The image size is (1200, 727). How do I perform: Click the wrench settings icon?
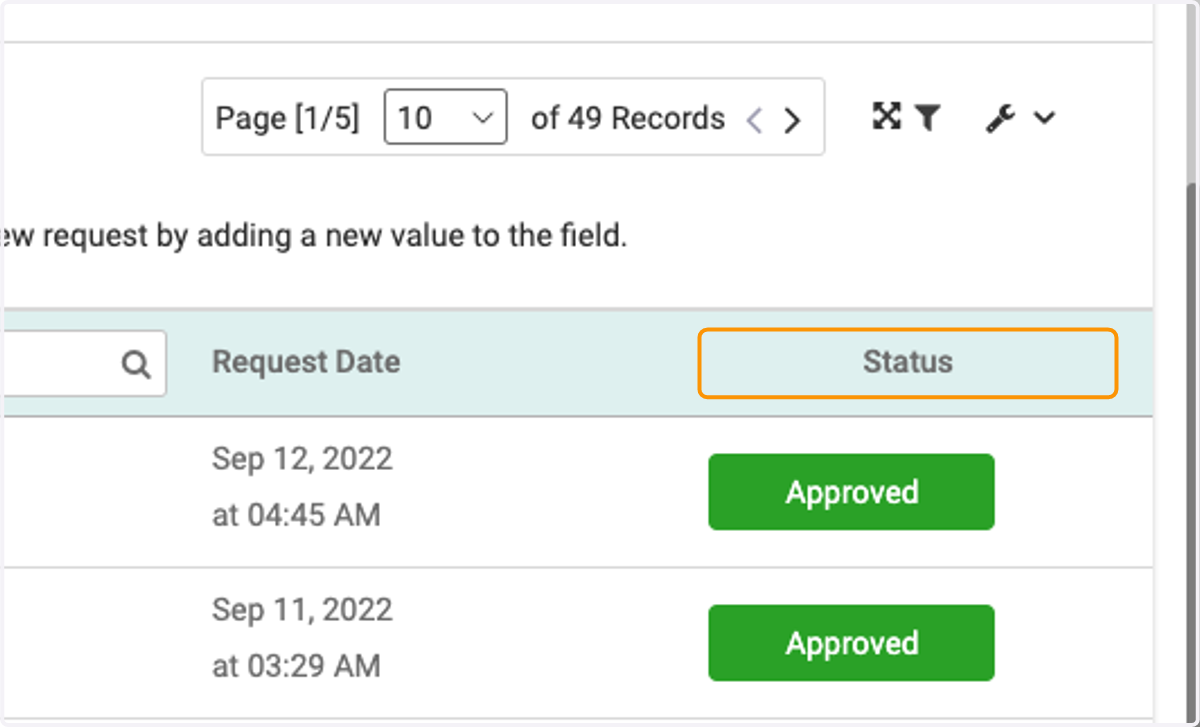tap(999, 119)
